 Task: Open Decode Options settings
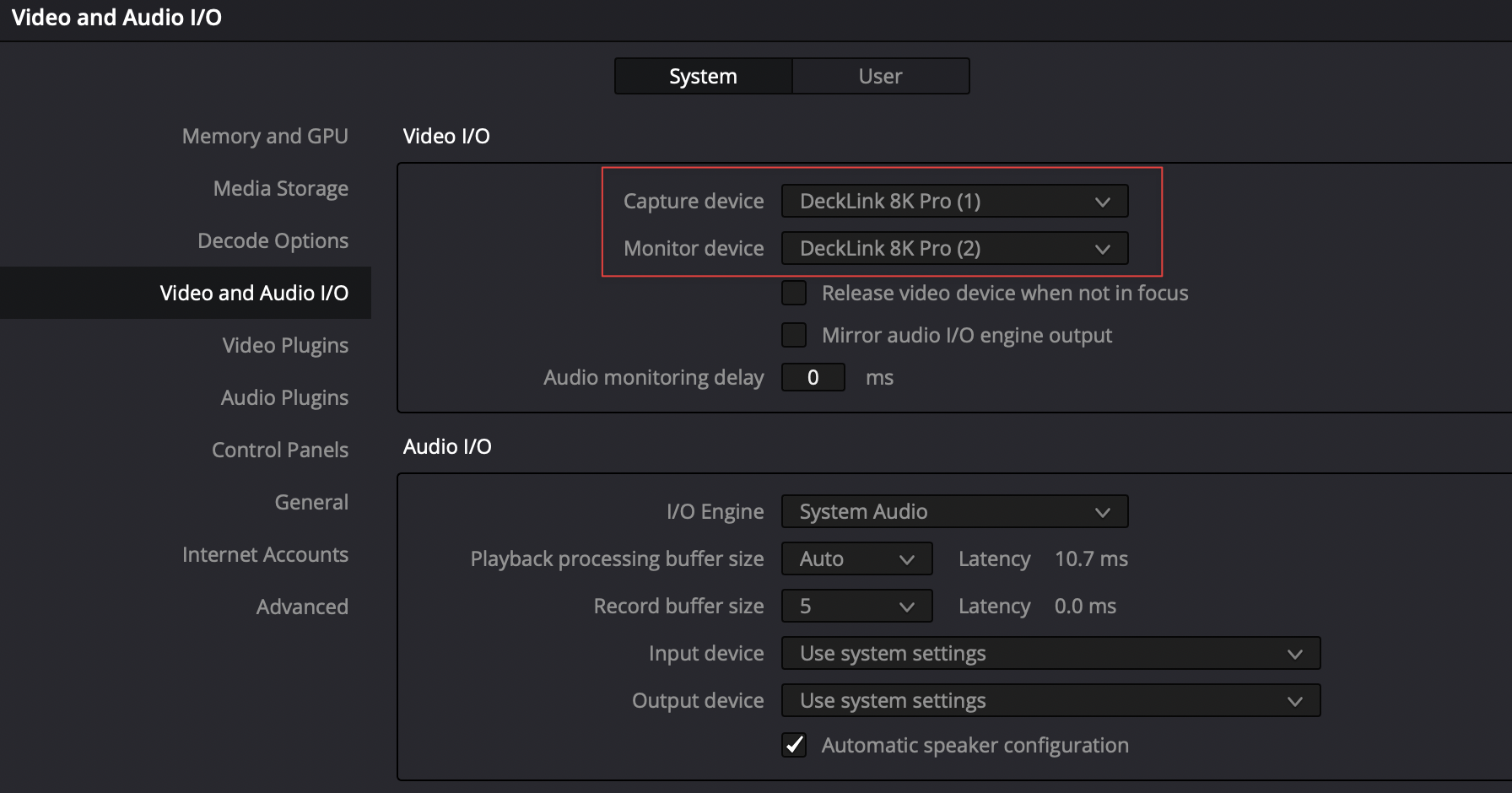coord(273,240)
